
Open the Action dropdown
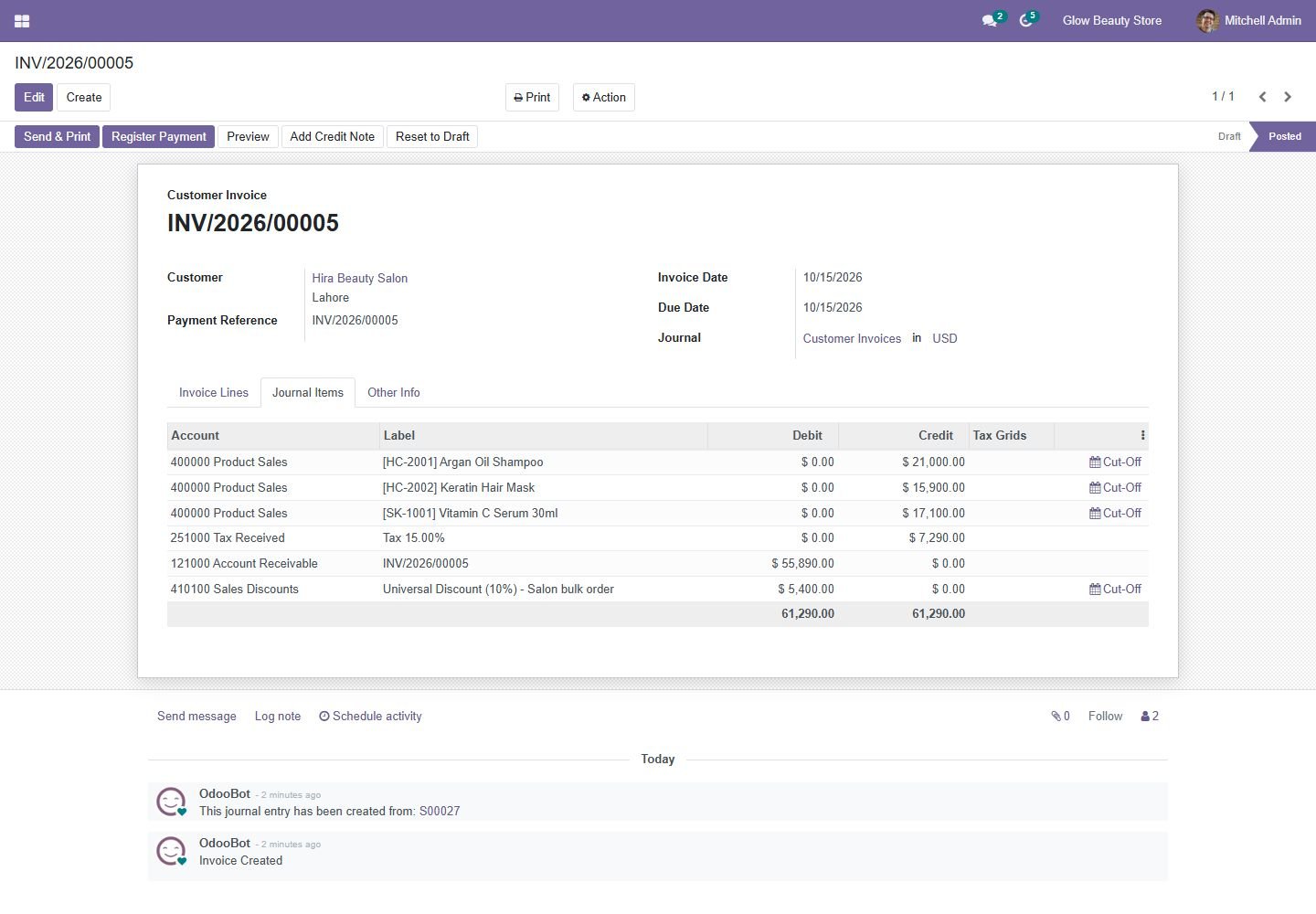point(604,98)
